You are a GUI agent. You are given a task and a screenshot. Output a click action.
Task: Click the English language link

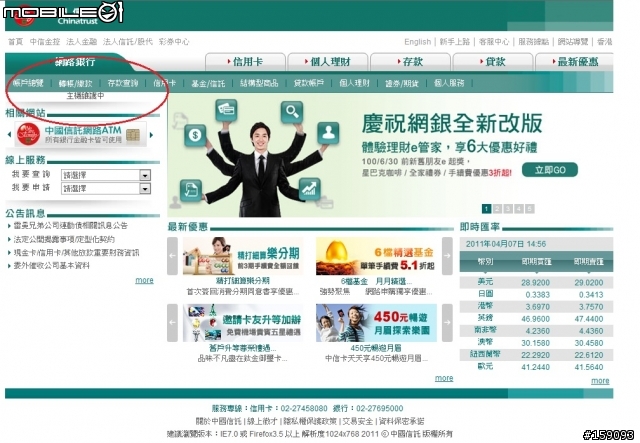(x=418, y=42)
